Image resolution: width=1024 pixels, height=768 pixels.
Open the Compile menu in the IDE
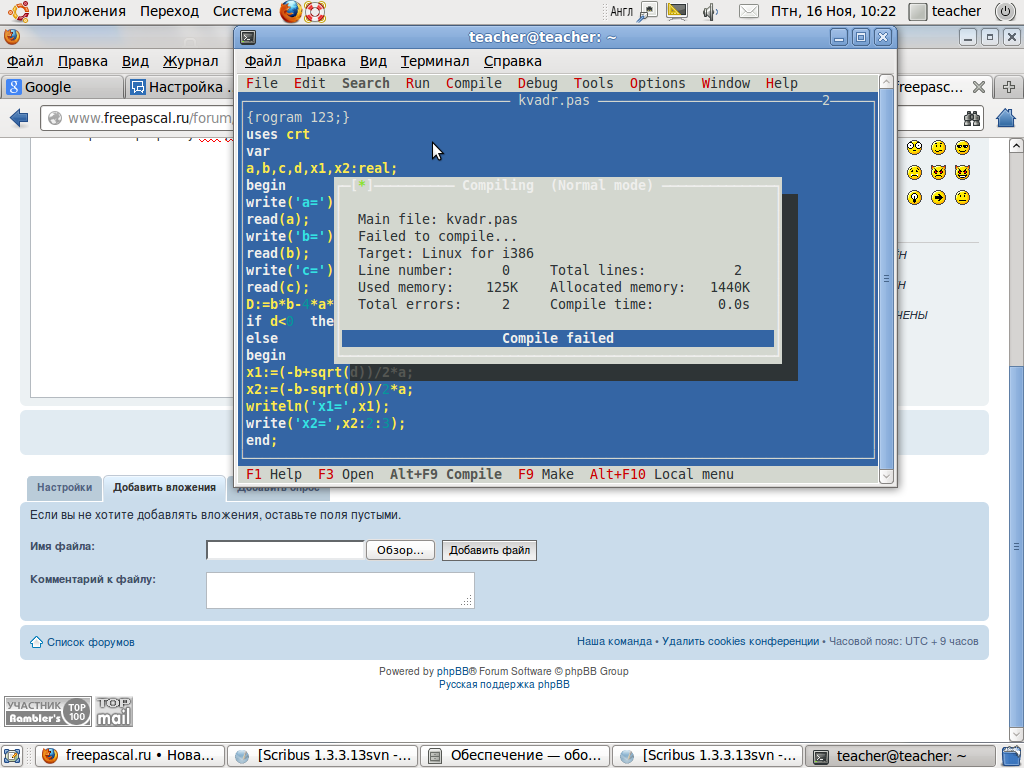pyautogui.click(x=473, y=83)
